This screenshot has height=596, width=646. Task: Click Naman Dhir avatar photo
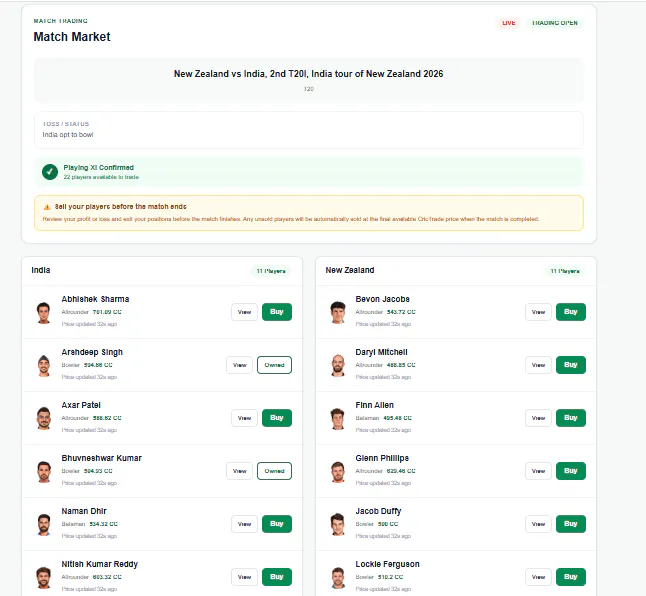pos(44,525)
